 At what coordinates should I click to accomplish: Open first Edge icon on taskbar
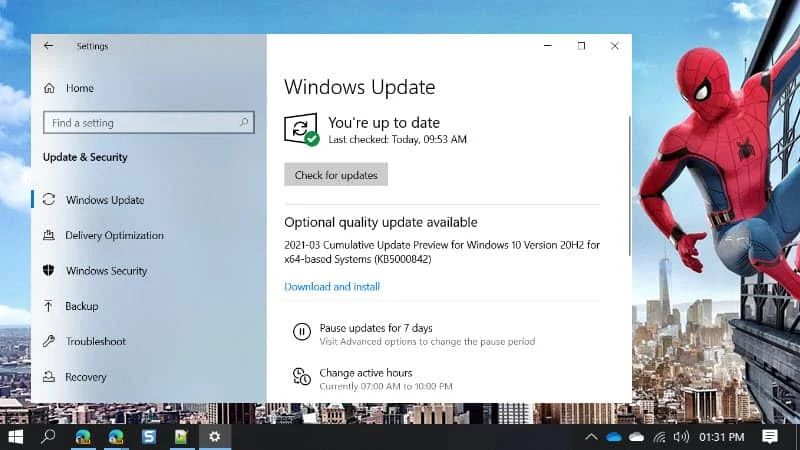point(83,437)
